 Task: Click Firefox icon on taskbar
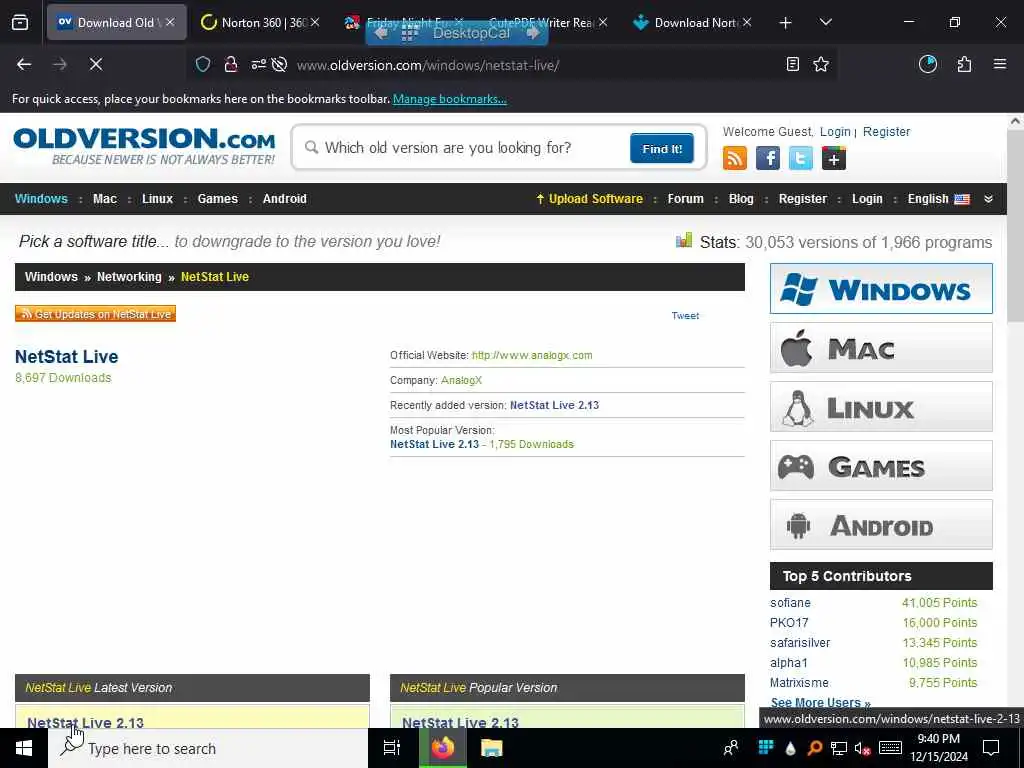(442, 748)
